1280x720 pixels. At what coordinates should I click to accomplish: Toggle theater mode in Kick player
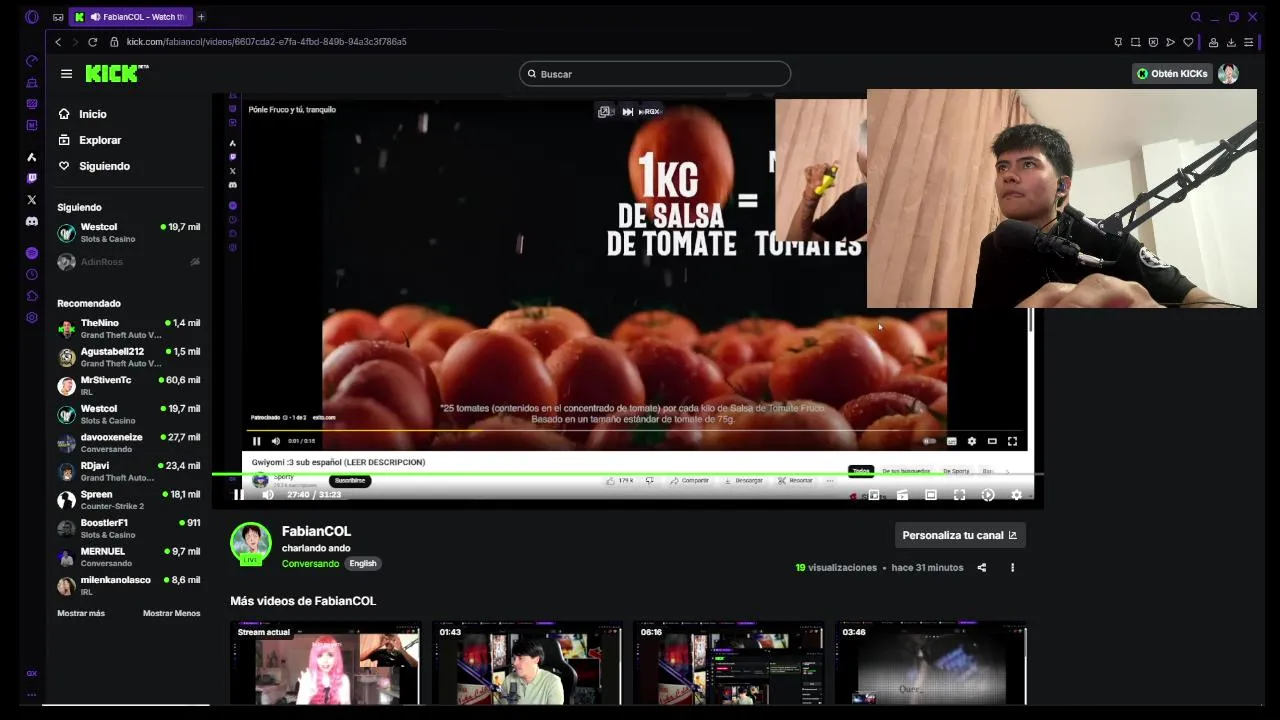click(931, 495)
